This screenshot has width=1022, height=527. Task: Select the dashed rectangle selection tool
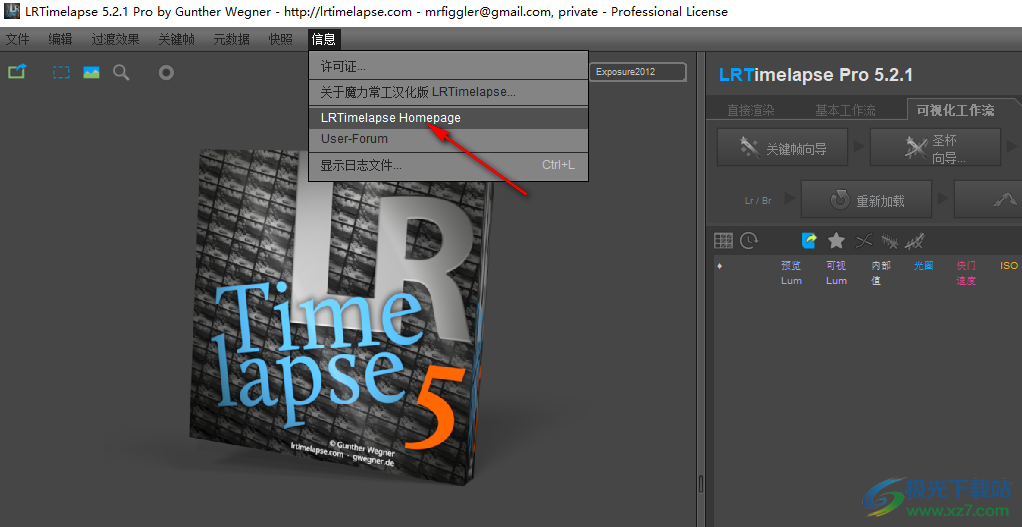[62, 72]
